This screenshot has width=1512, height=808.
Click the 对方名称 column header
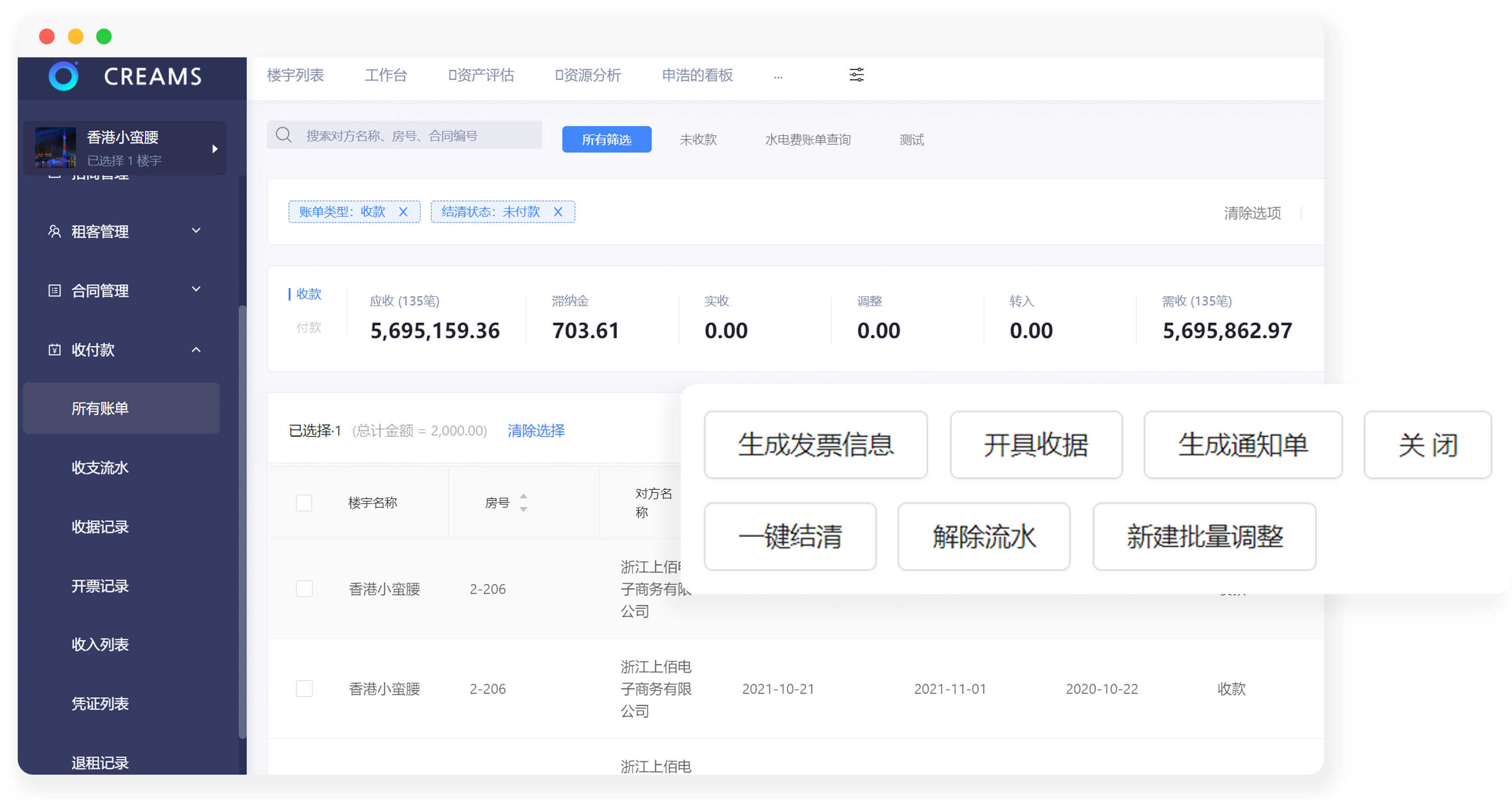[653, 503]
